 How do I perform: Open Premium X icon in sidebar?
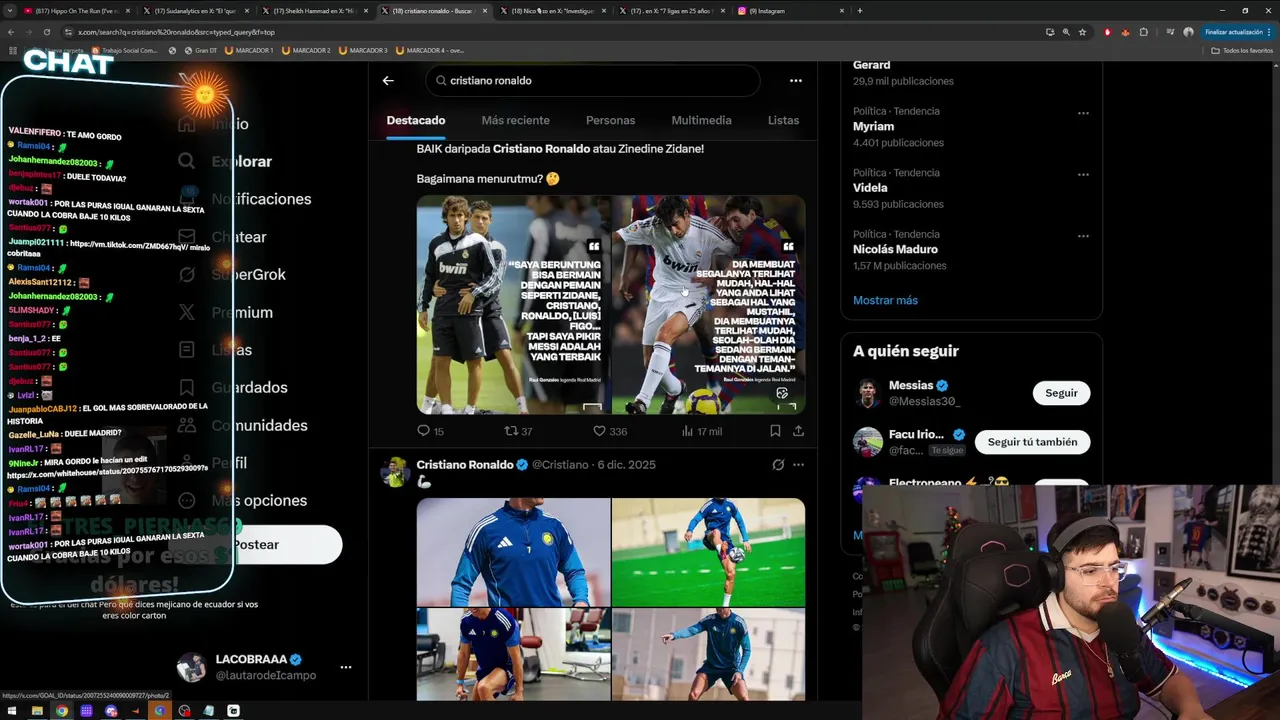coord(186,312)
